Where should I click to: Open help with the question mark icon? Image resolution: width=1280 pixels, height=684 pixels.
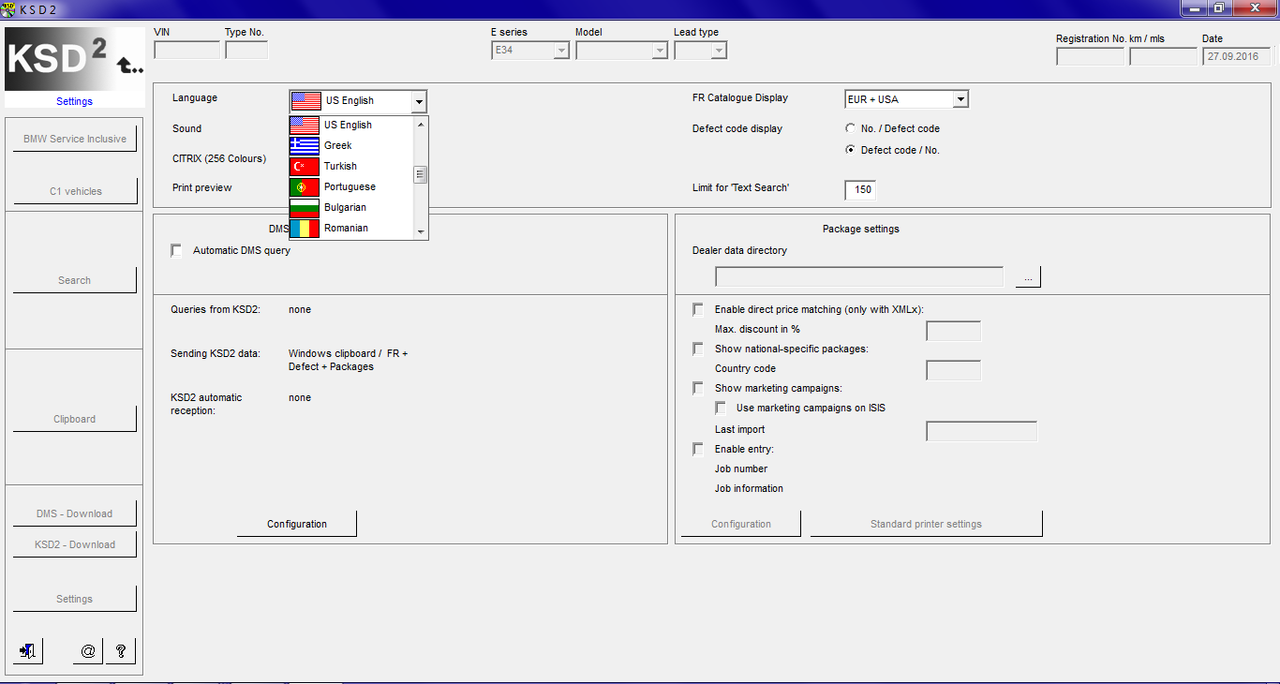(120, 651)
